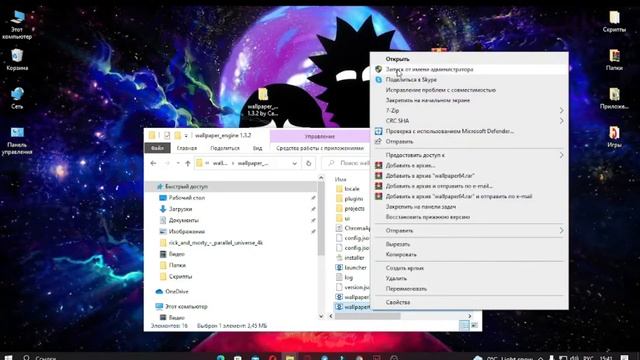Select the plugins folder
Image resolution: width=640 pixels, height=360 pixels.
click(x=349, y=198)
